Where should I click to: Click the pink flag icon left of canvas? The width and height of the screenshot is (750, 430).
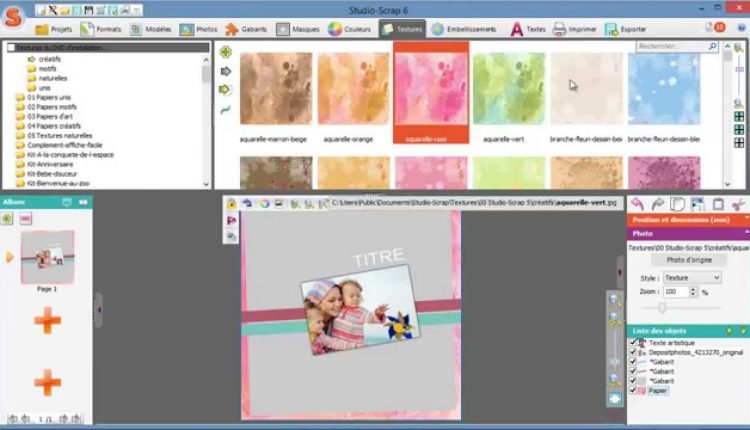[232, 220]
